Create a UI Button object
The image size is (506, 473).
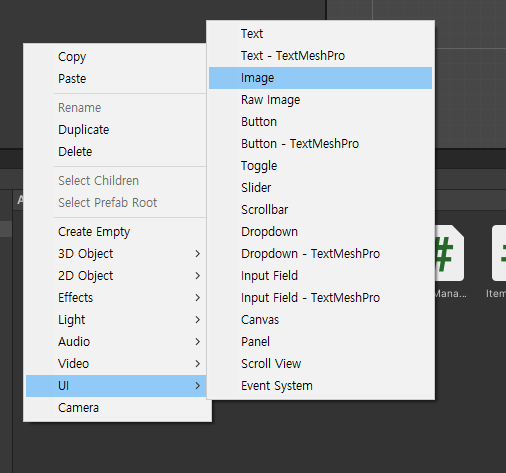(x=320, y=122)
